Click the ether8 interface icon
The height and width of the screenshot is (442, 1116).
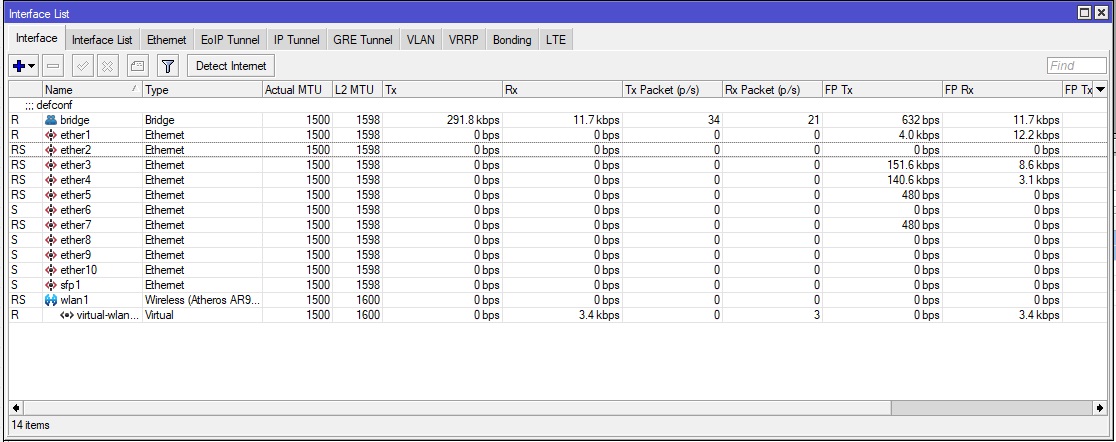point(51,240)
